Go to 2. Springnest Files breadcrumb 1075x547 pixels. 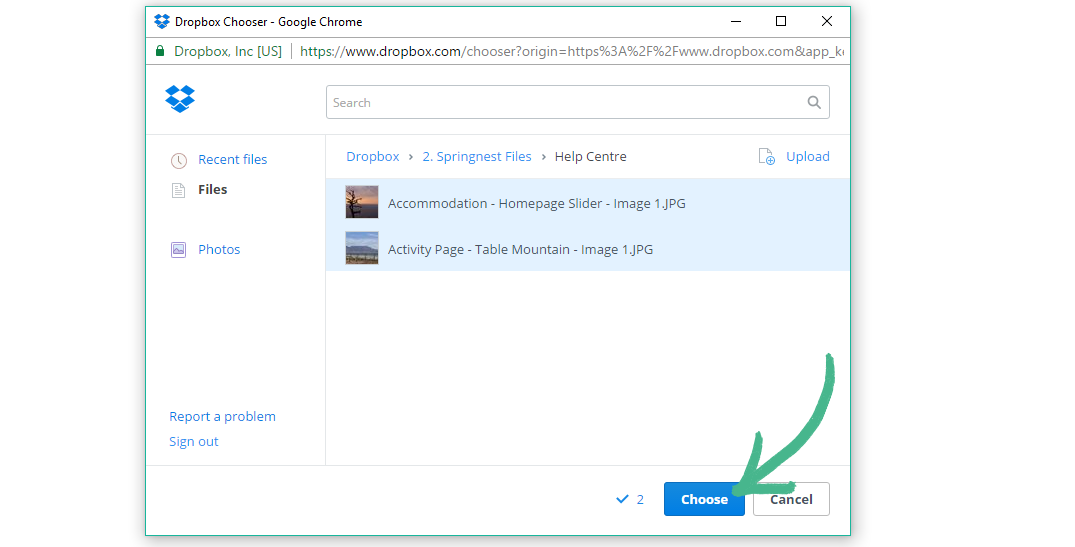click(x=477, y=157)
